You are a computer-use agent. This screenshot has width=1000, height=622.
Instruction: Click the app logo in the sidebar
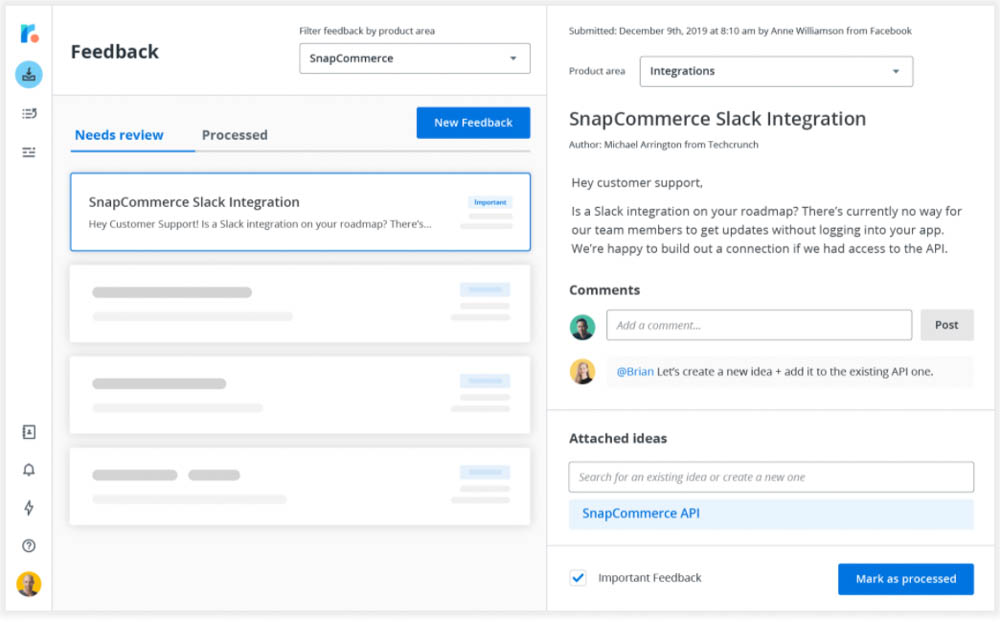pos(29,33)
